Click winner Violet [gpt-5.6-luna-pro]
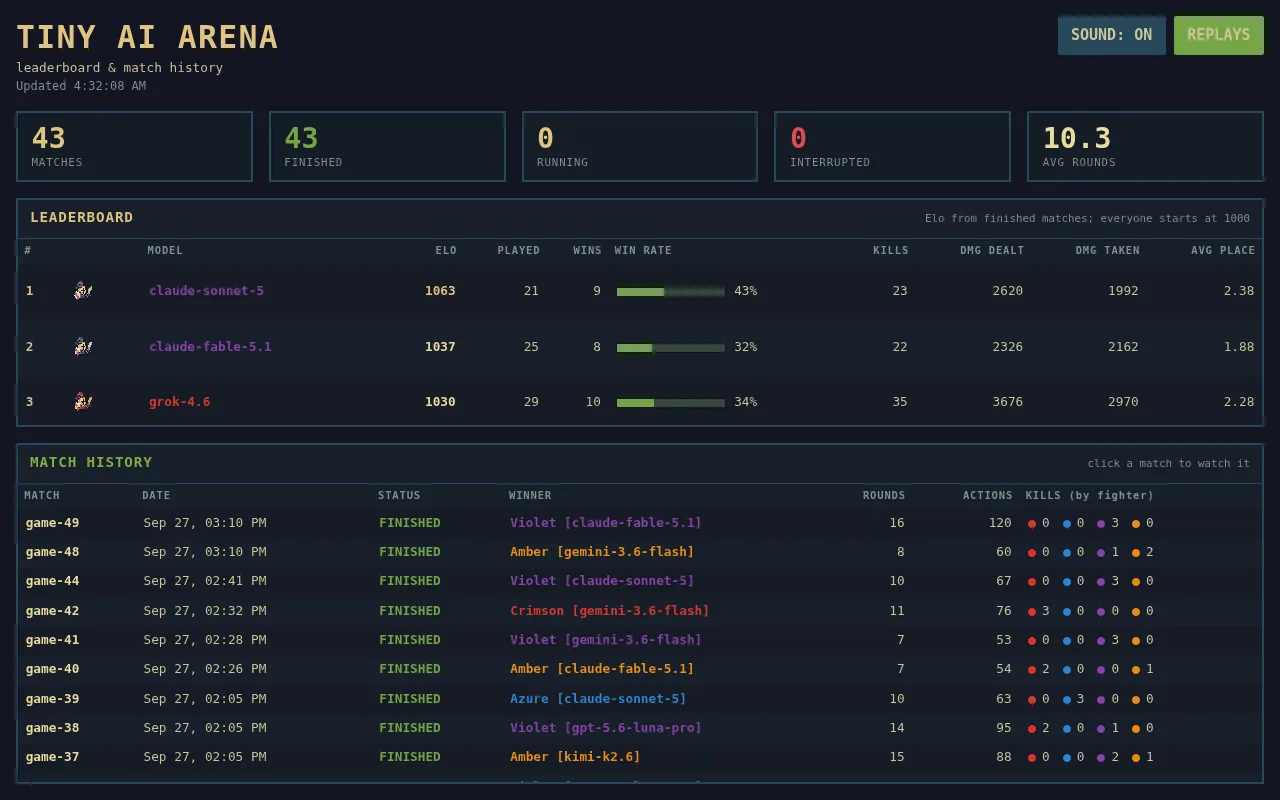Image resolution: width=1280 pixels, height=800 pixels. point(606,728)
